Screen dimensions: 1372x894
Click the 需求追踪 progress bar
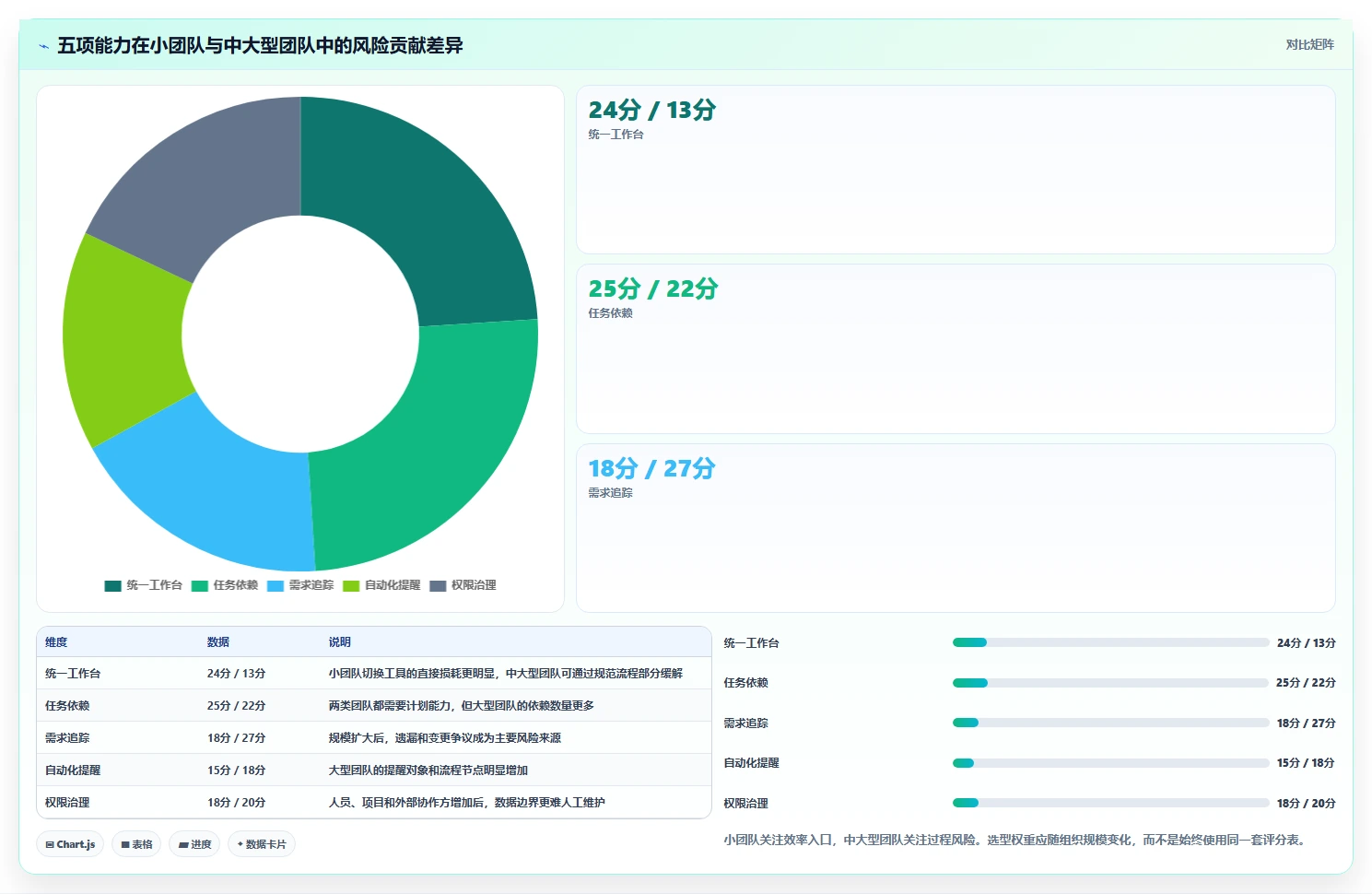[x=1110, y=723]
